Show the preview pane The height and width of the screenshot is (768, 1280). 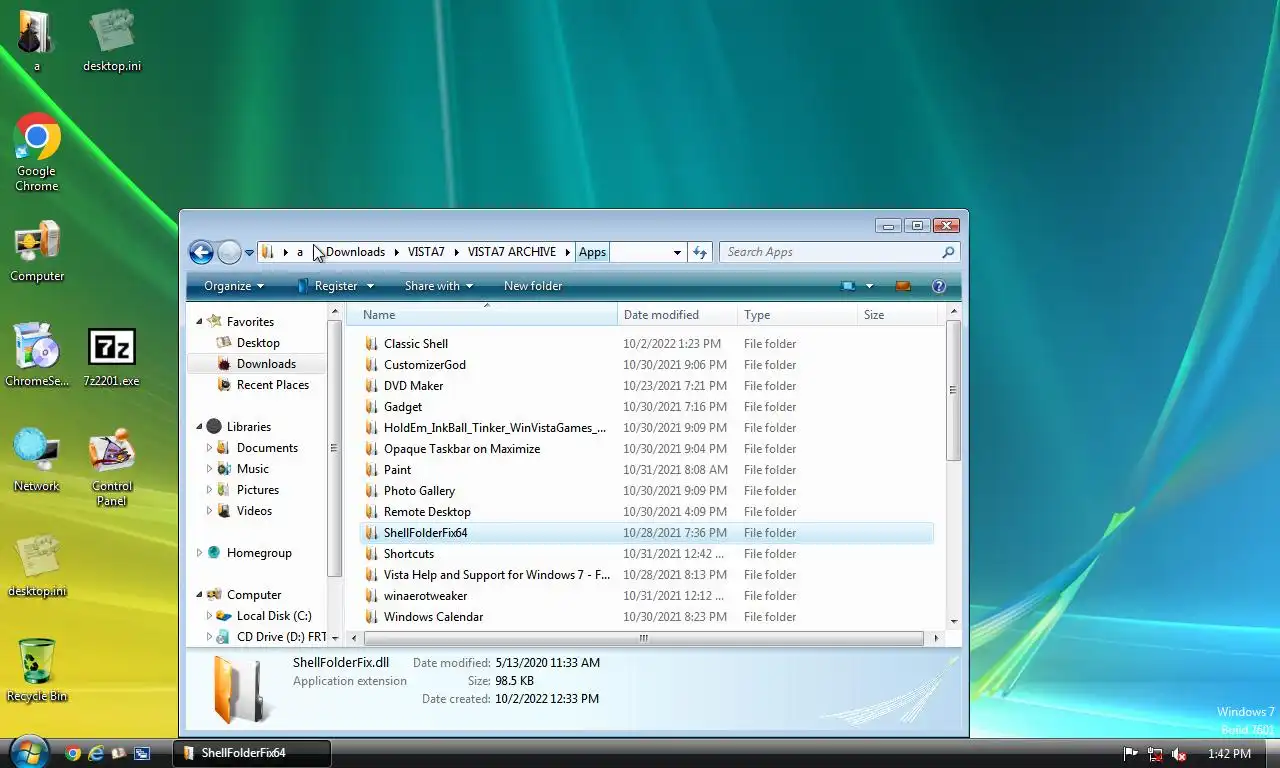point(903,286)
